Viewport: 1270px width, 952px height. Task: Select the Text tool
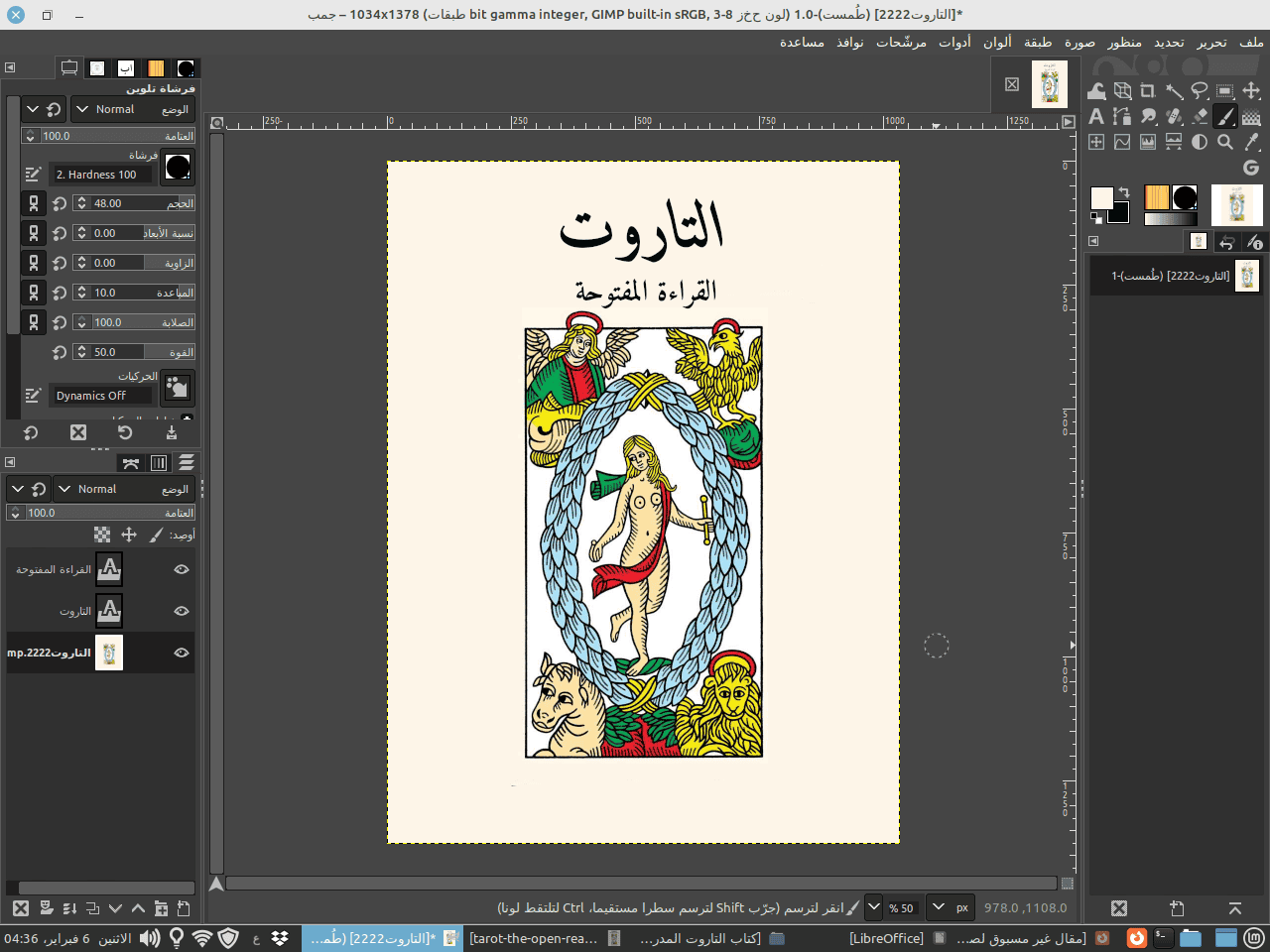[1096, 116]
